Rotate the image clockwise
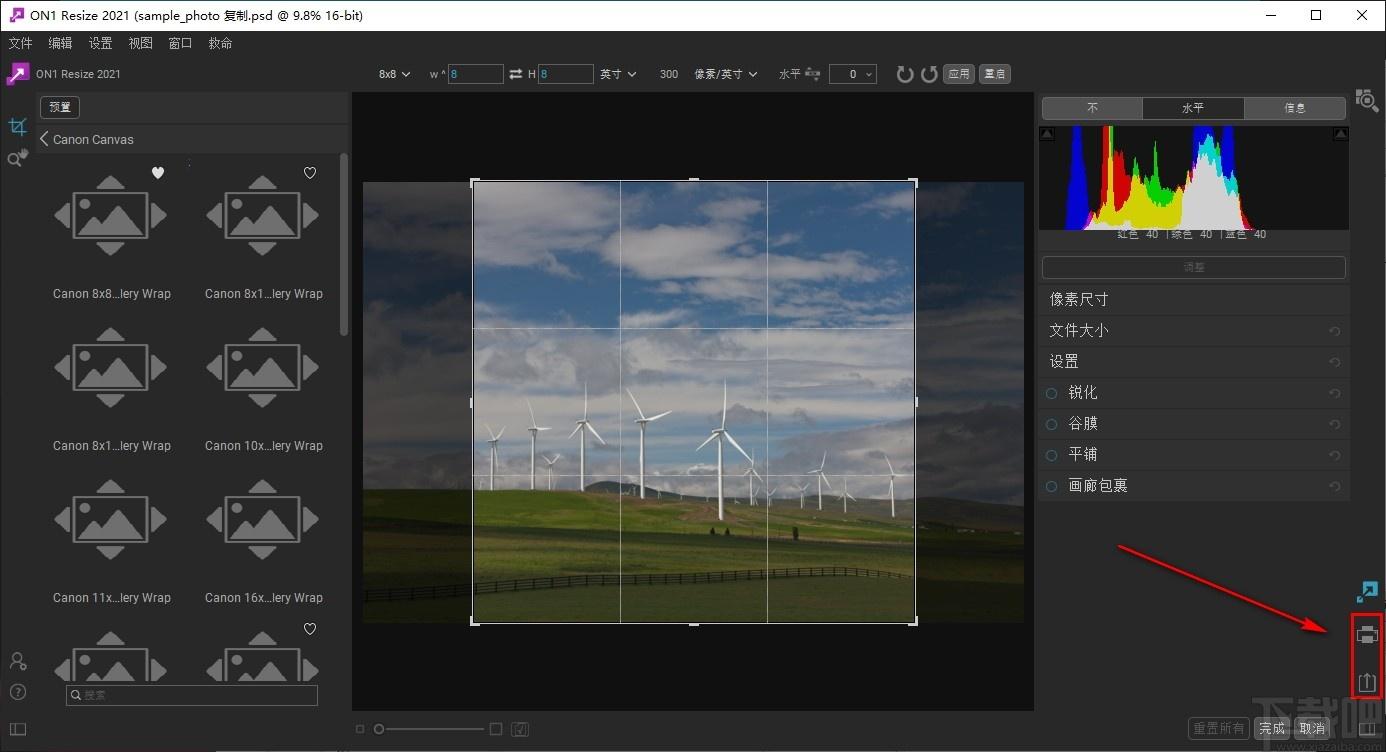Screen dimensions: 1386x752 905,74
